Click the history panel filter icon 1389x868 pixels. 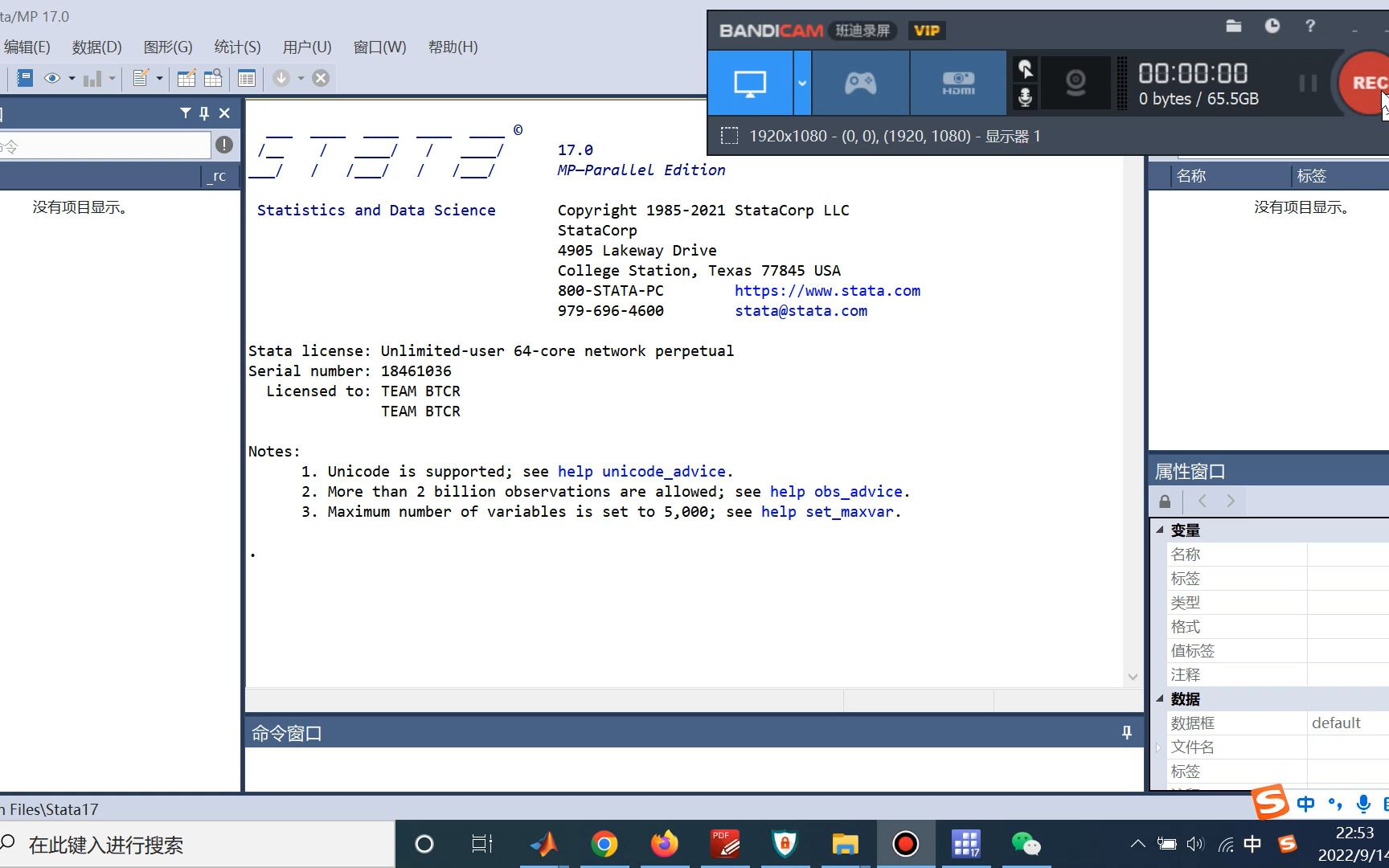point(186,113)
